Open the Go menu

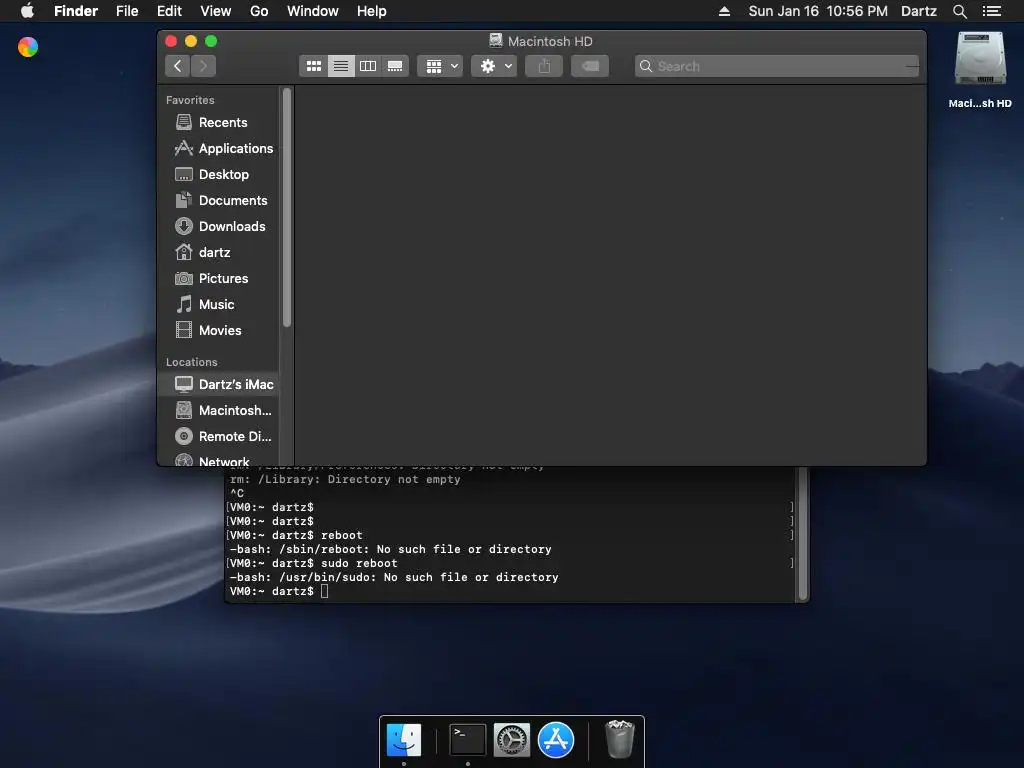[x=259, y=11]
